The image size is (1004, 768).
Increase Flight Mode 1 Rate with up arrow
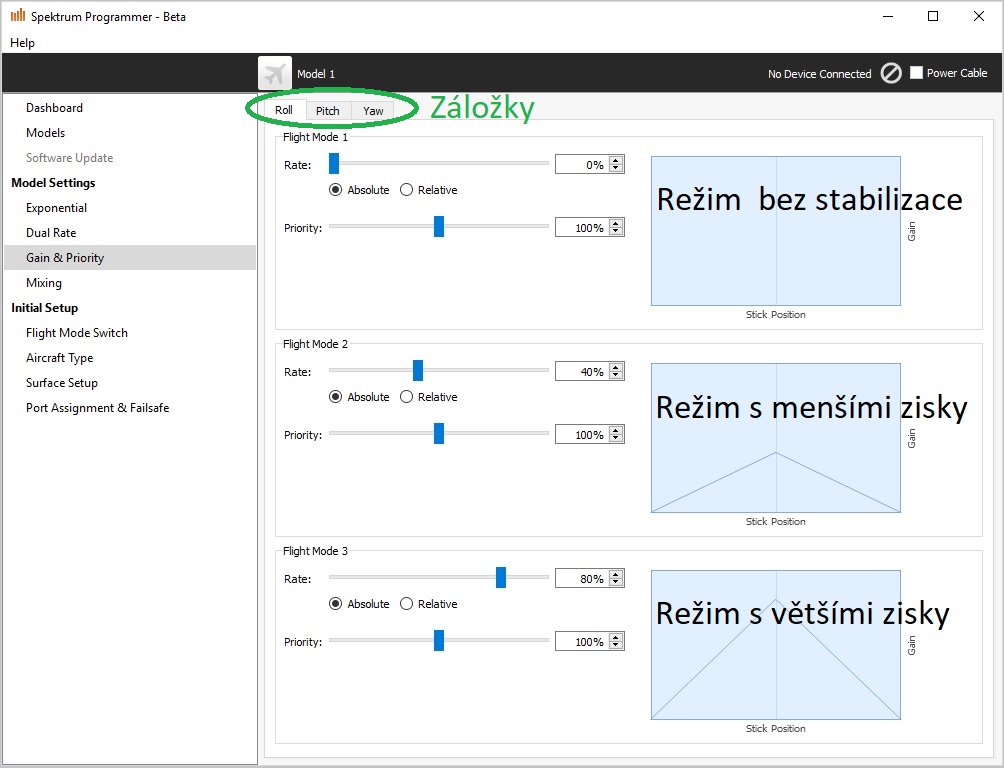(616, 160)
